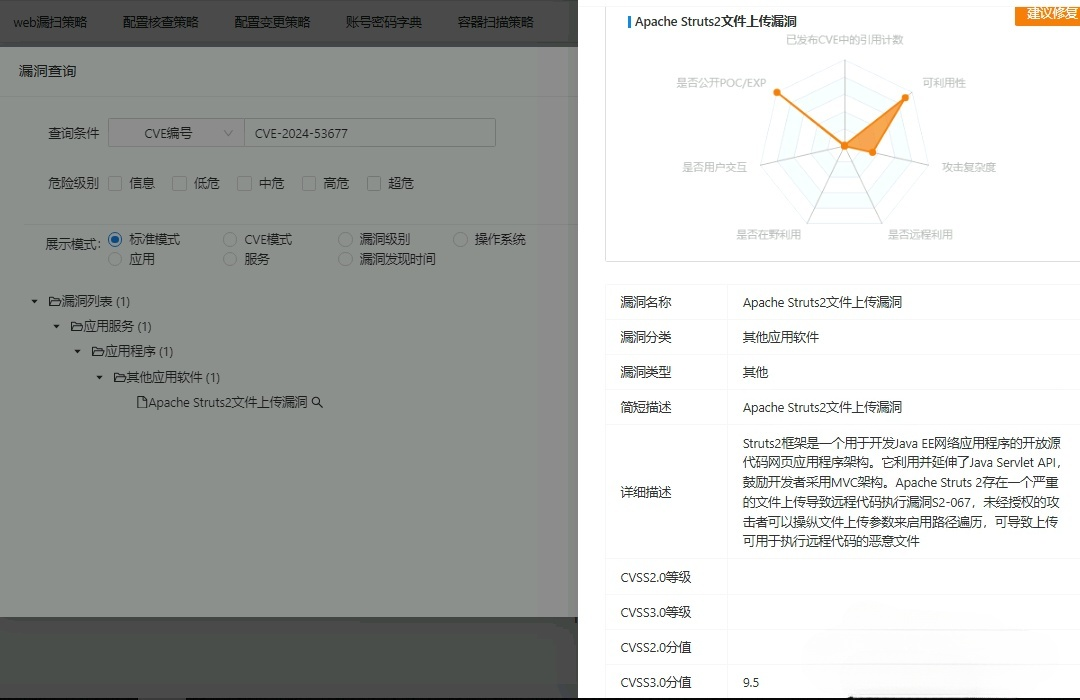Click the folder icon of 应用程序
The width and height of the screenshot is (1080, 700).
(98, 351)
